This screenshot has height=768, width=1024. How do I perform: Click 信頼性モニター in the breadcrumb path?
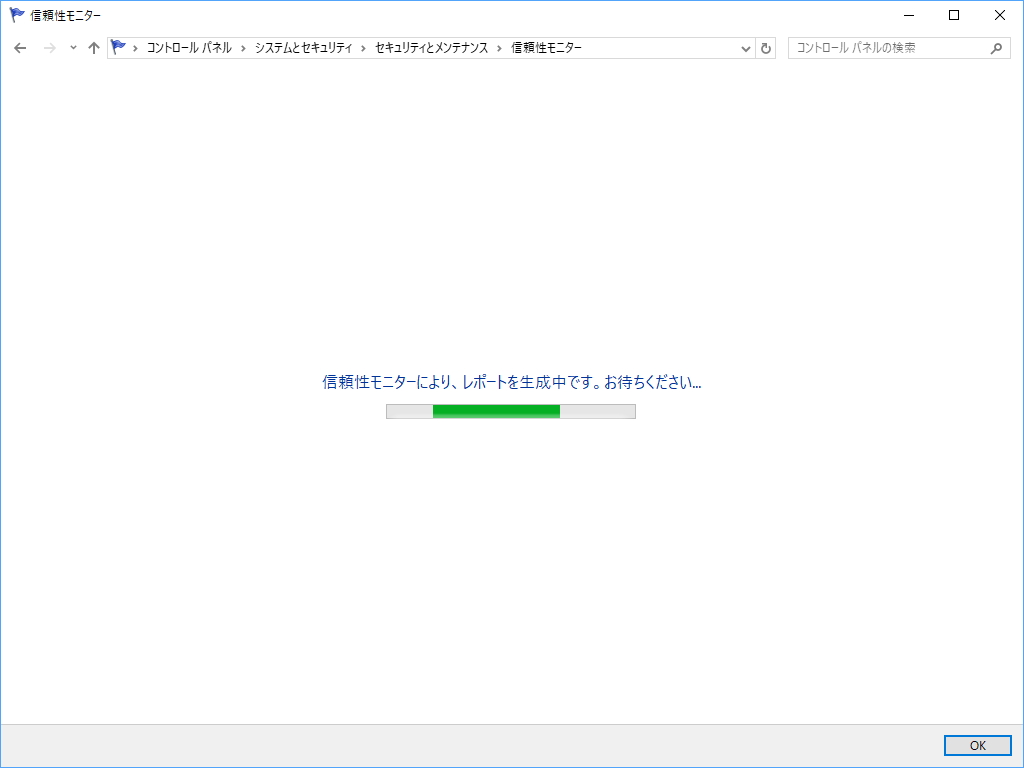544,47
